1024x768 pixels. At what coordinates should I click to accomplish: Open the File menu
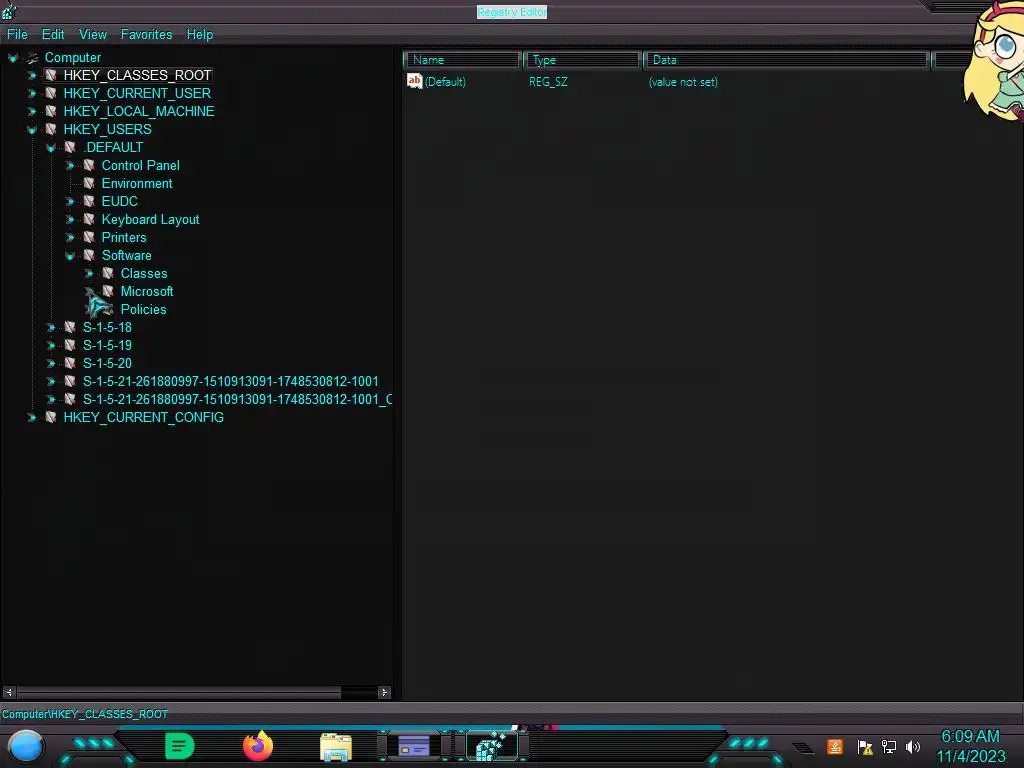[x=17, y=35]
